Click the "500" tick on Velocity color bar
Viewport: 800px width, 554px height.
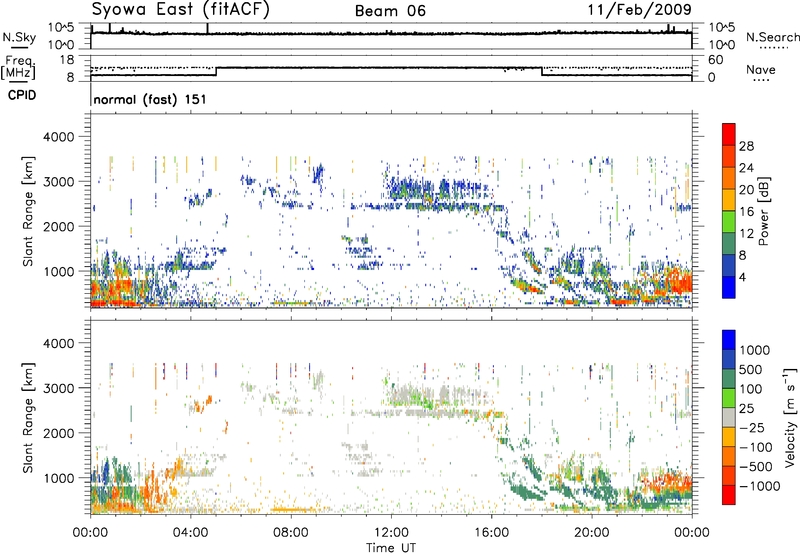tap(751, 369)
